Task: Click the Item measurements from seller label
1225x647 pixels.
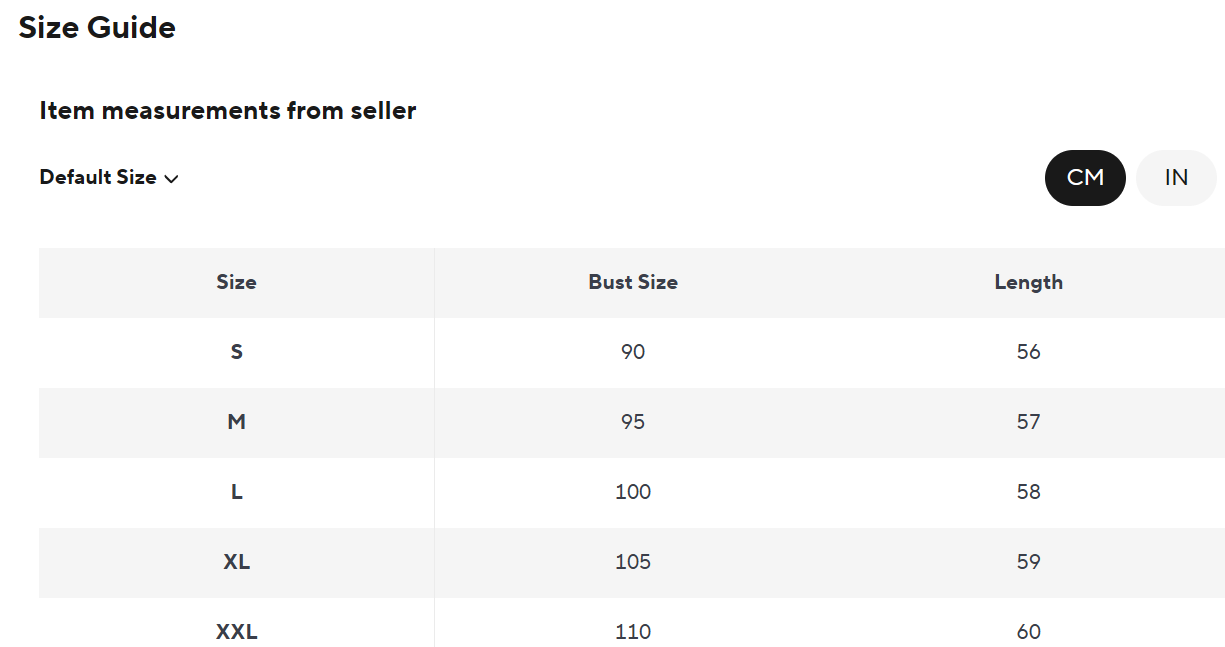Action: [227, 110]
